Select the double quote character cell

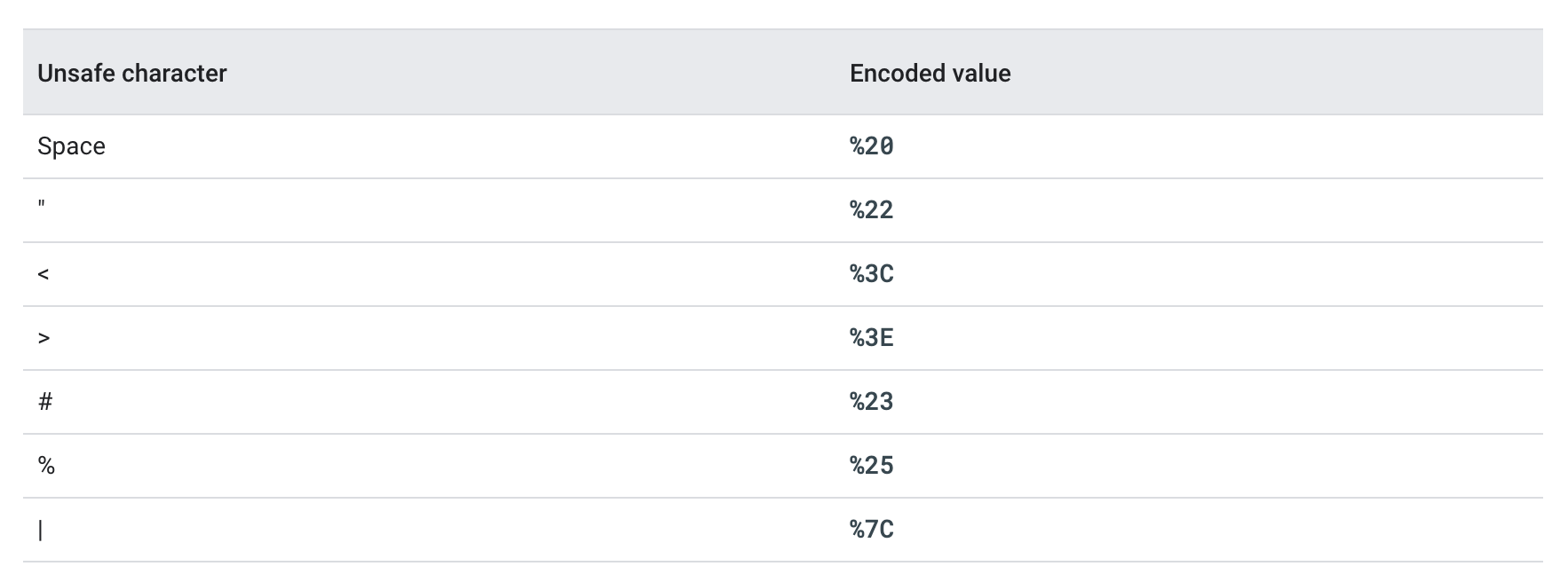[42, 208]
